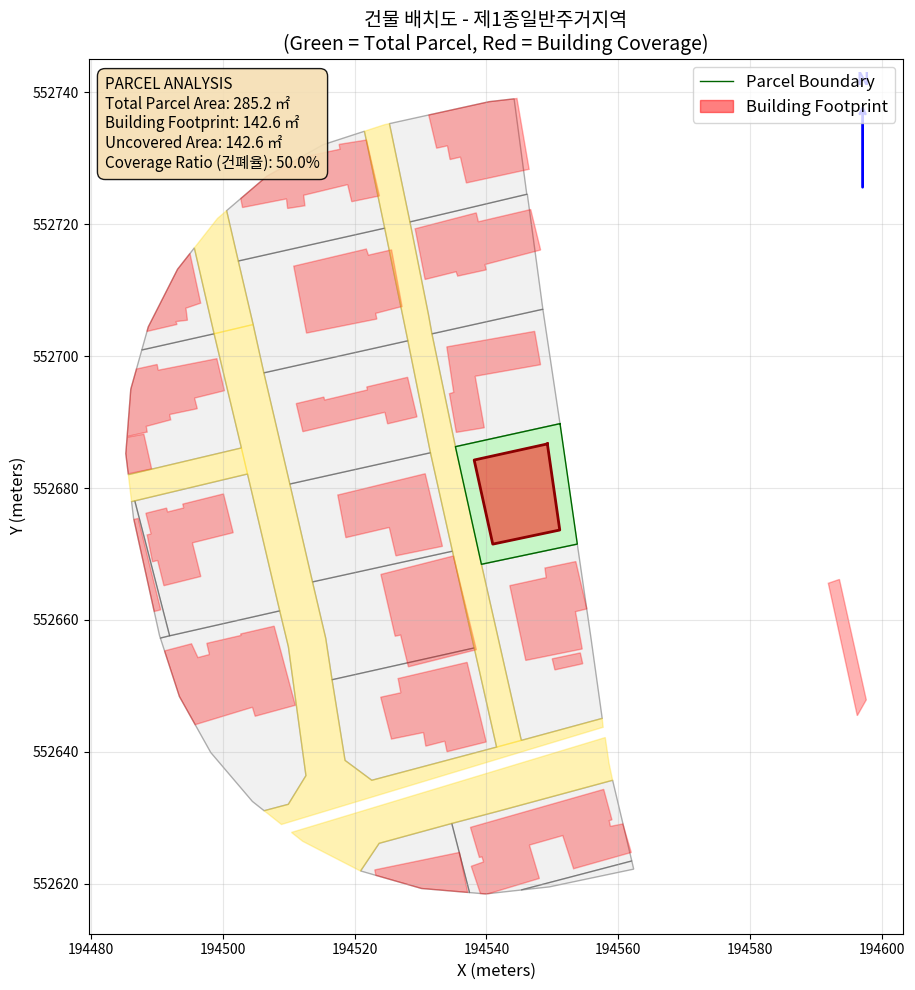This screenshot has height=990, width=915.
Task: Click the y-axis tick label 552740
Action: point(58,93)
